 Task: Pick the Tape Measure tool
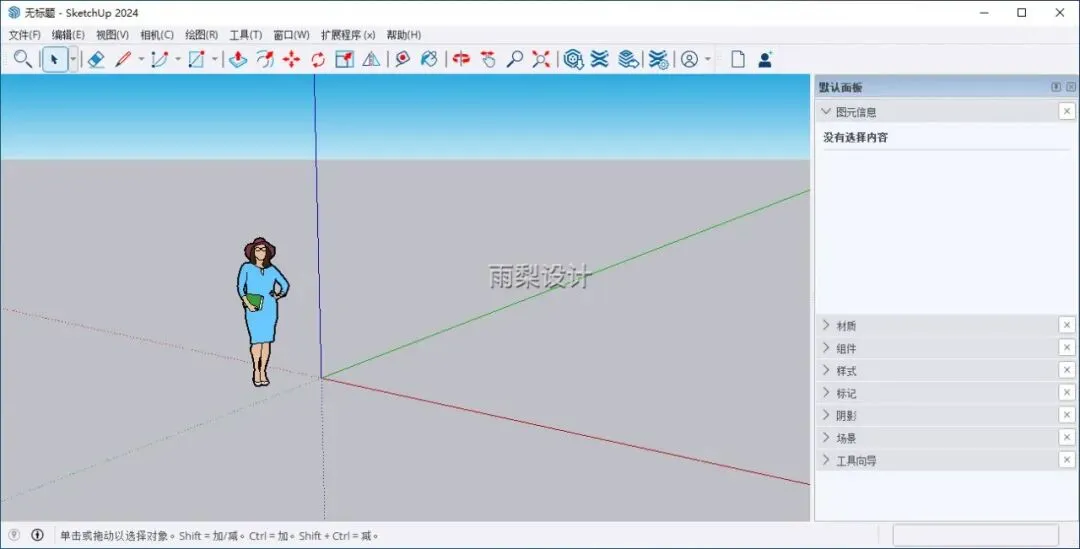(402, 59)
